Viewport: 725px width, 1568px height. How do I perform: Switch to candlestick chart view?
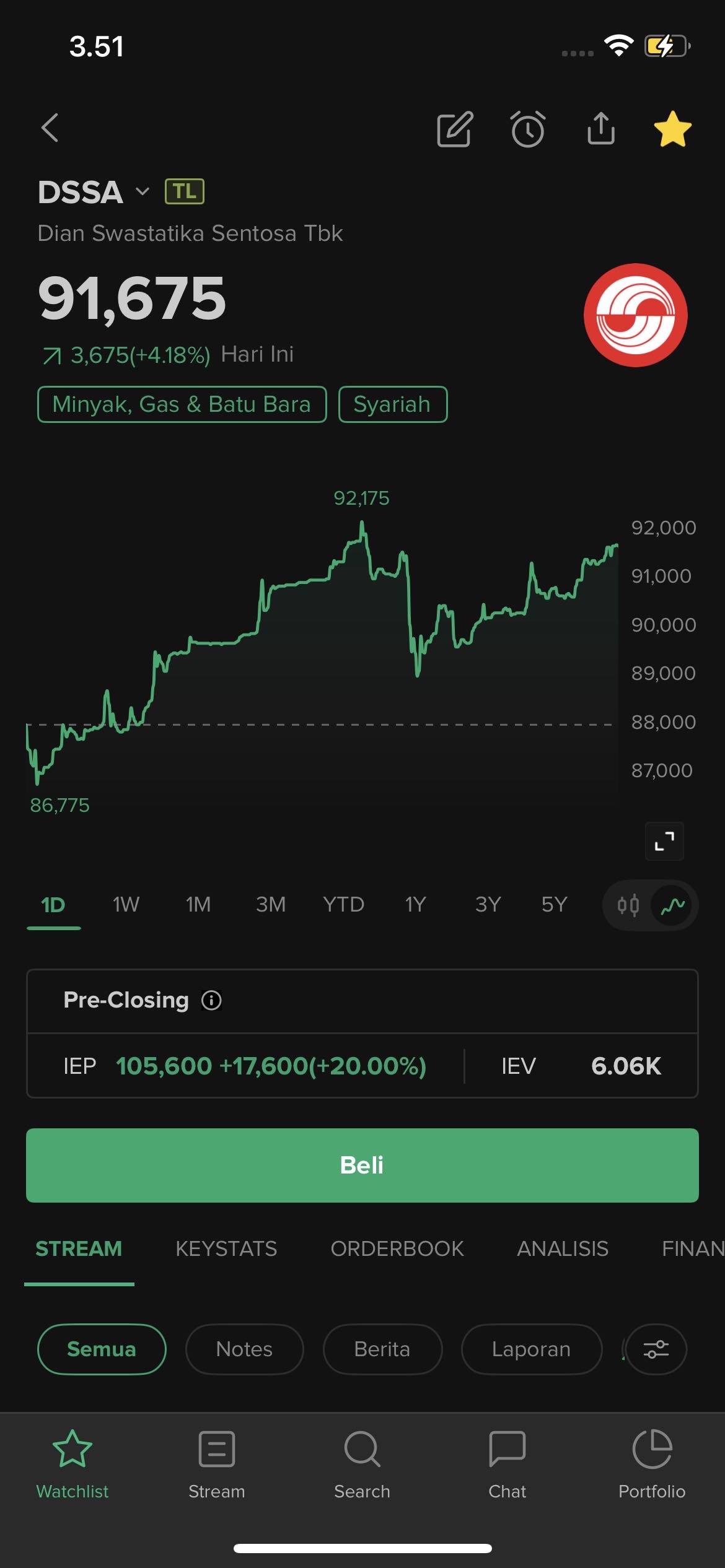[x=628, y=905]
